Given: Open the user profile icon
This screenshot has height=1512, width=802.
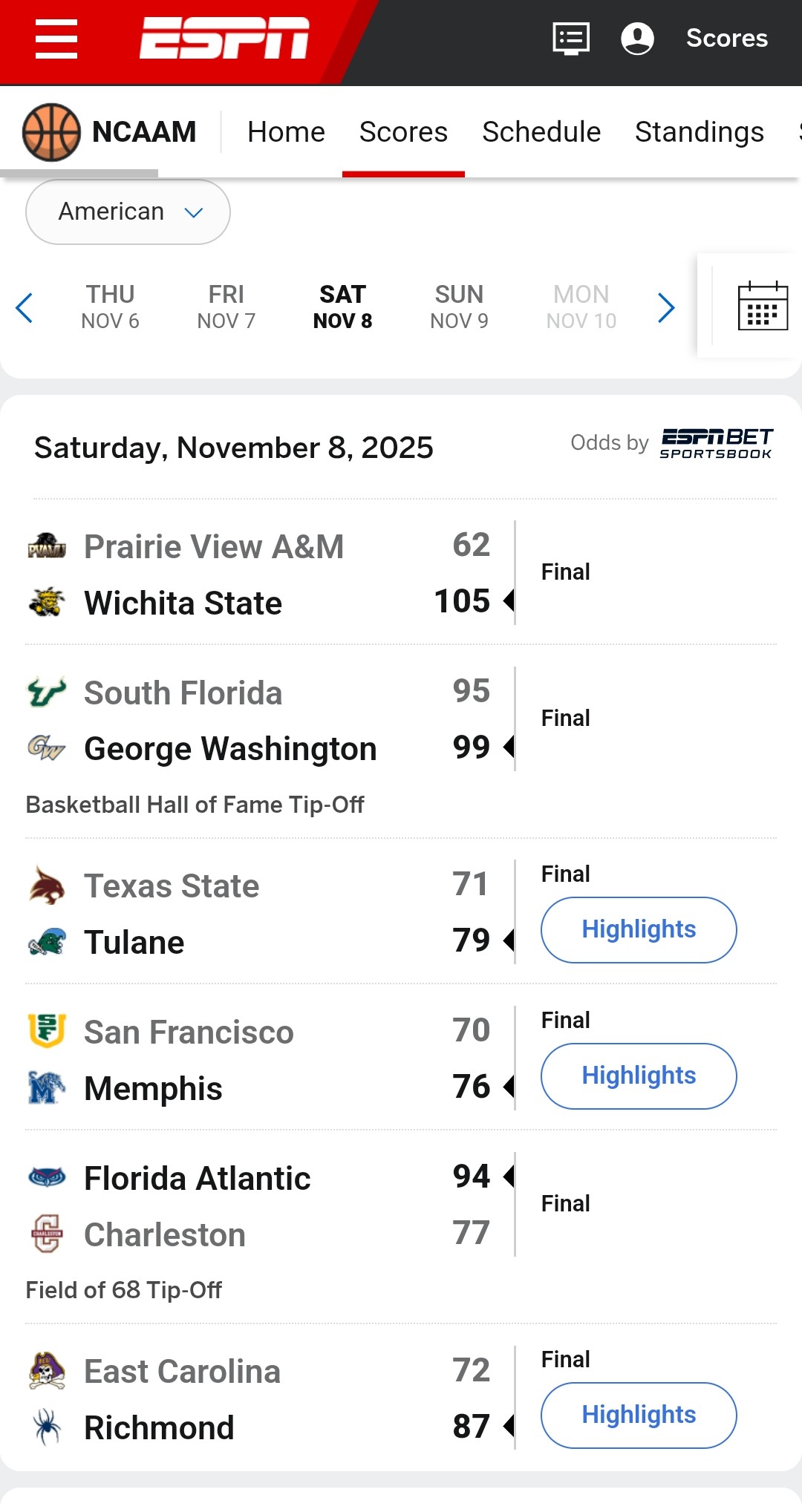Looking at the screenshot, I should (637, 39).
